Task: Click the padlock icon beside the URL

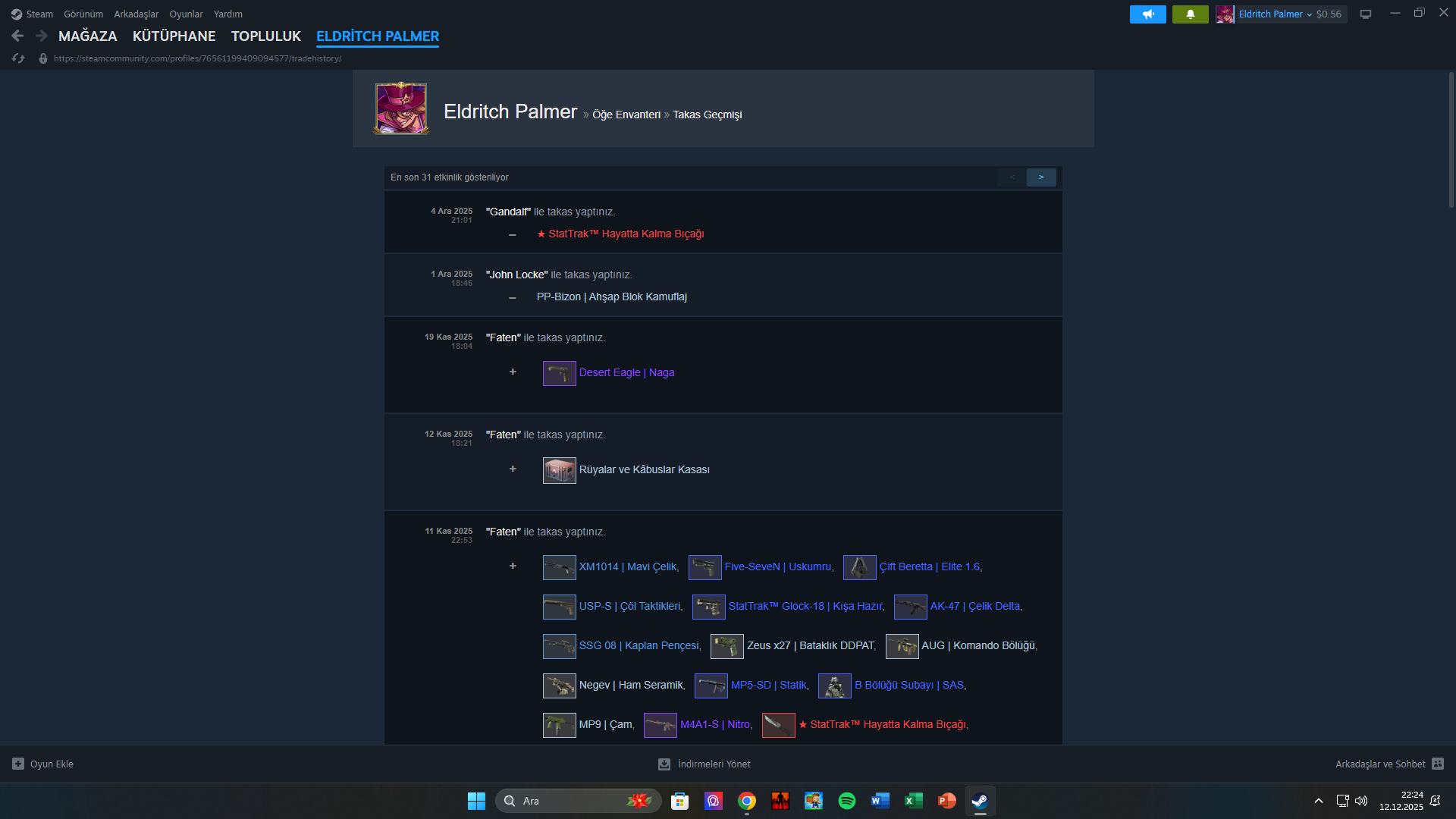Action: [43, 58]
